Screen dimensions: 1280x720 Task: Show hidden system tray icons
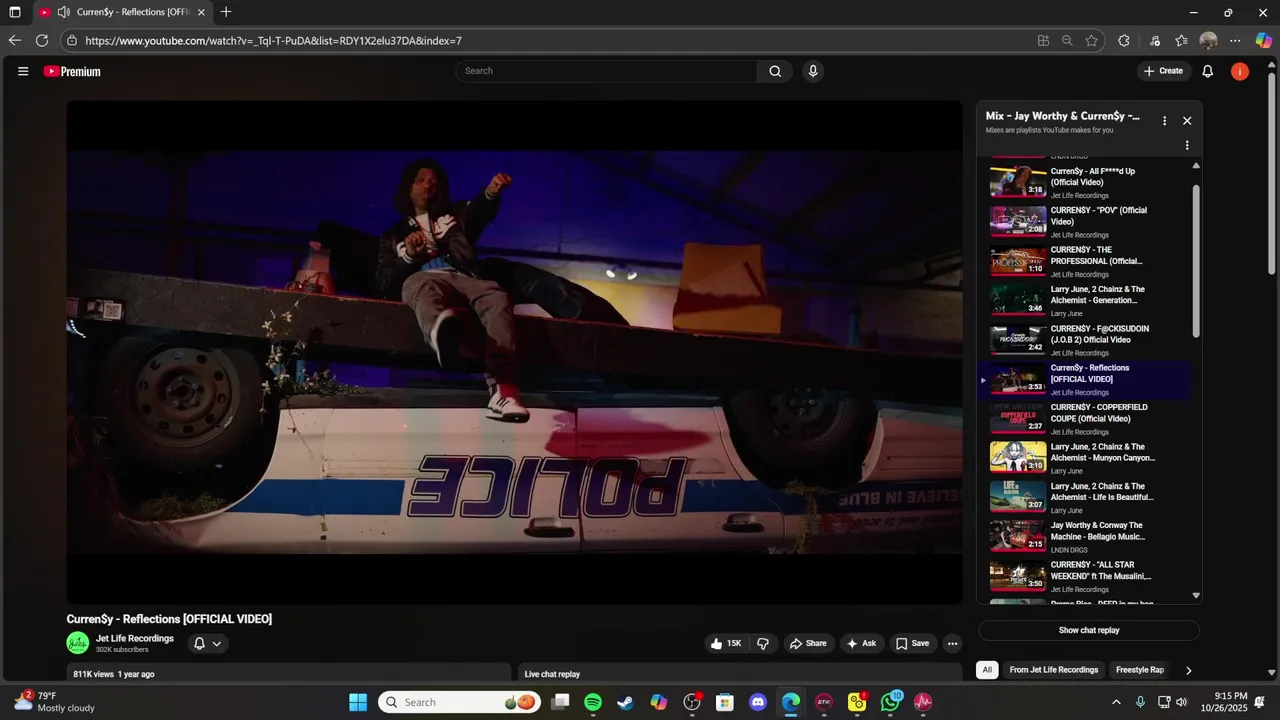pos(1116,702)
